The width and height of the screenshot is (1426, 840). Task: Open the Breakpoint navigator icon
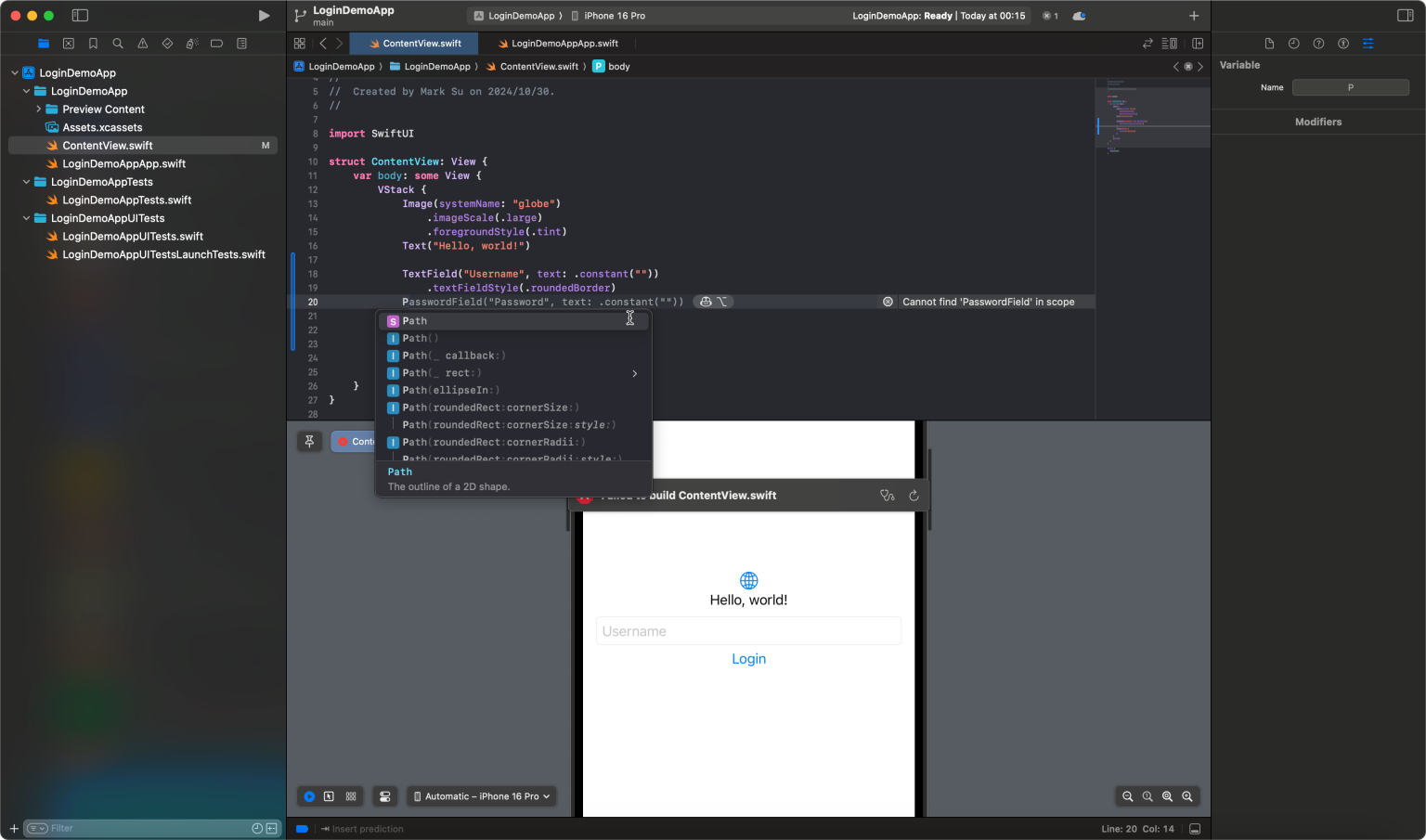216,44
